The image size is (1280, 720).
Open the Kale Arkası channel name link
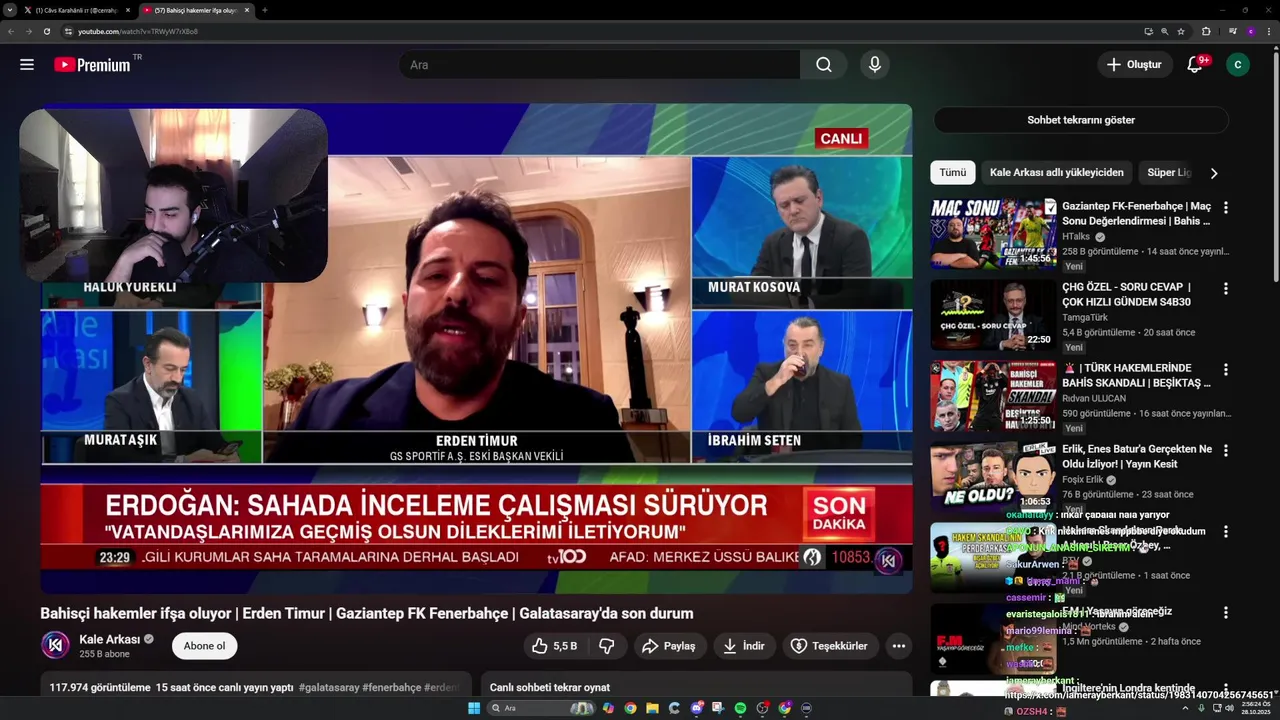pos(110,639)
